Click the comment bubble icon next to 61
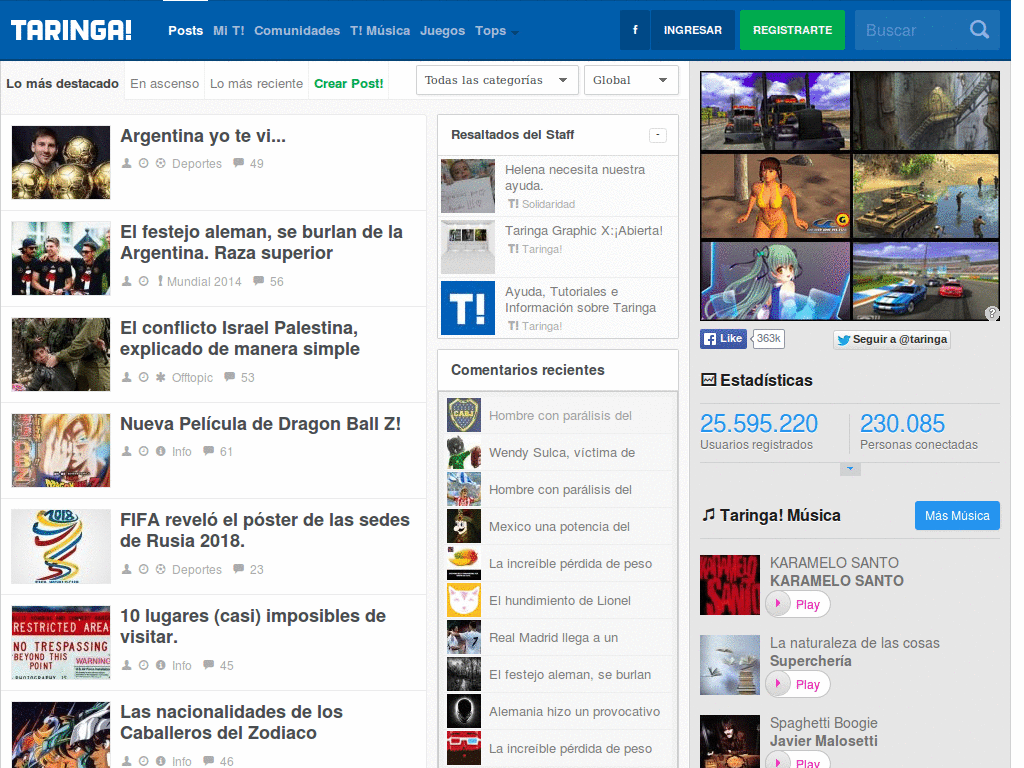Image resolution: width=1024 pixels, height=768 pixels. point(209,451)
